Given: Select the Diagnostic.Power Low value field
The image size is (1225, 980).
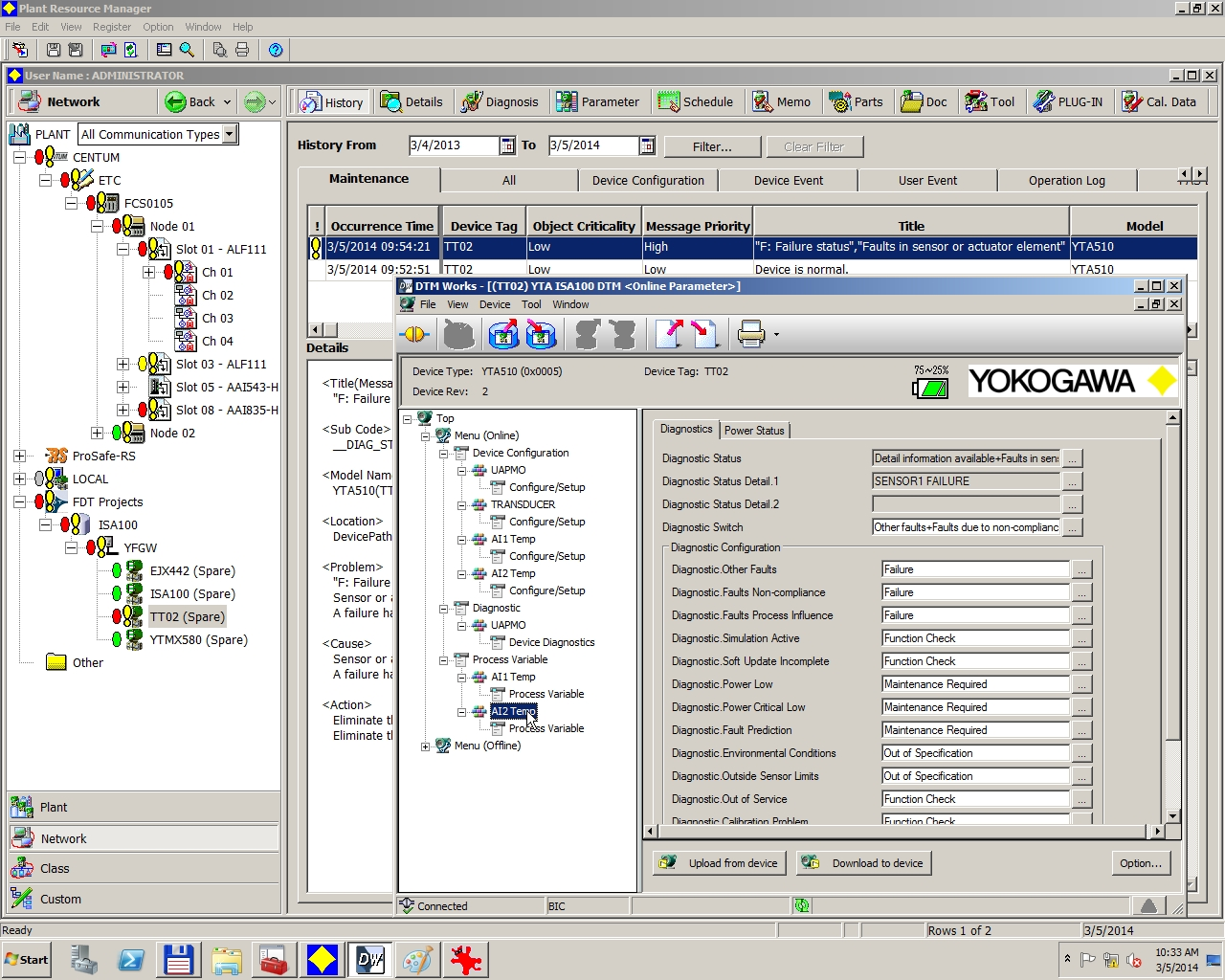Looking at the screenshot, I should pyautogui.click(x=975, y=683).
